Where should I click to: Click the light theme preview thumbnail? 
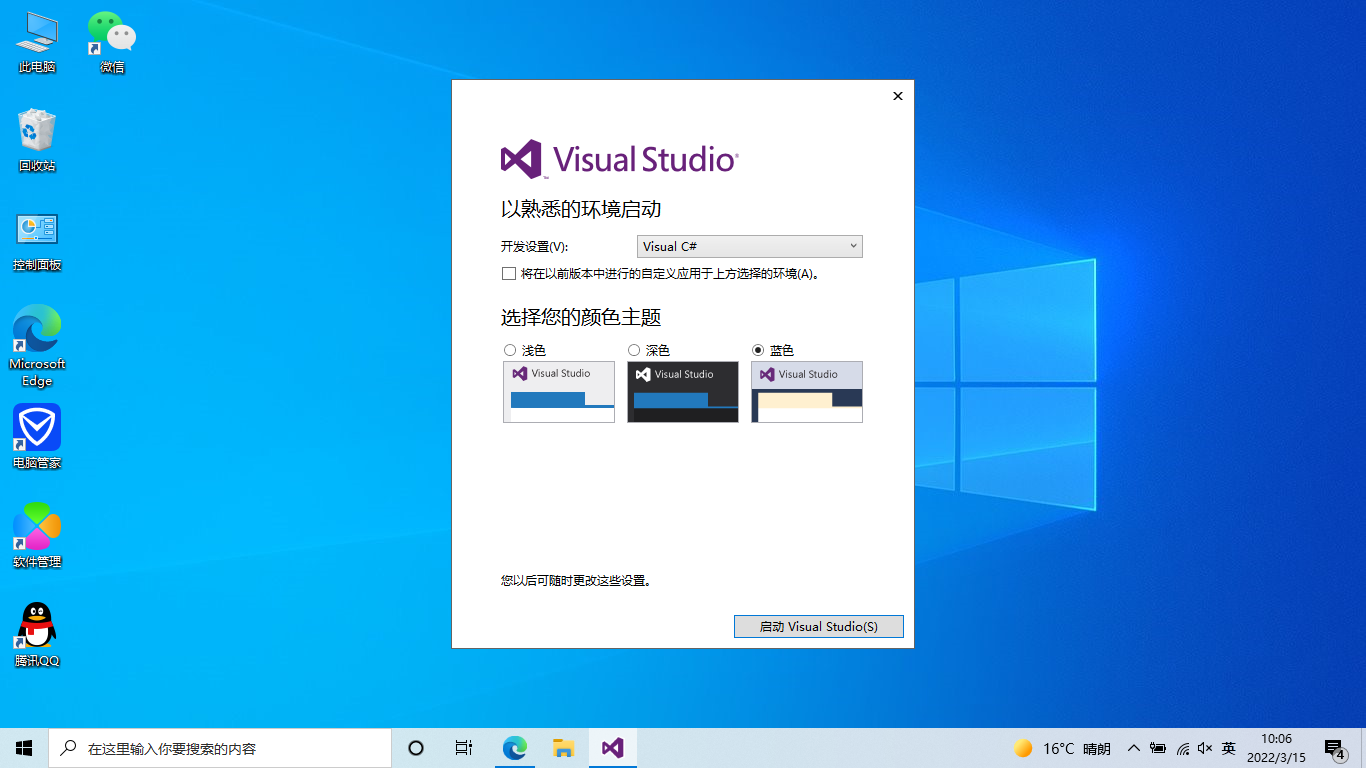click(x=559, y=392)
